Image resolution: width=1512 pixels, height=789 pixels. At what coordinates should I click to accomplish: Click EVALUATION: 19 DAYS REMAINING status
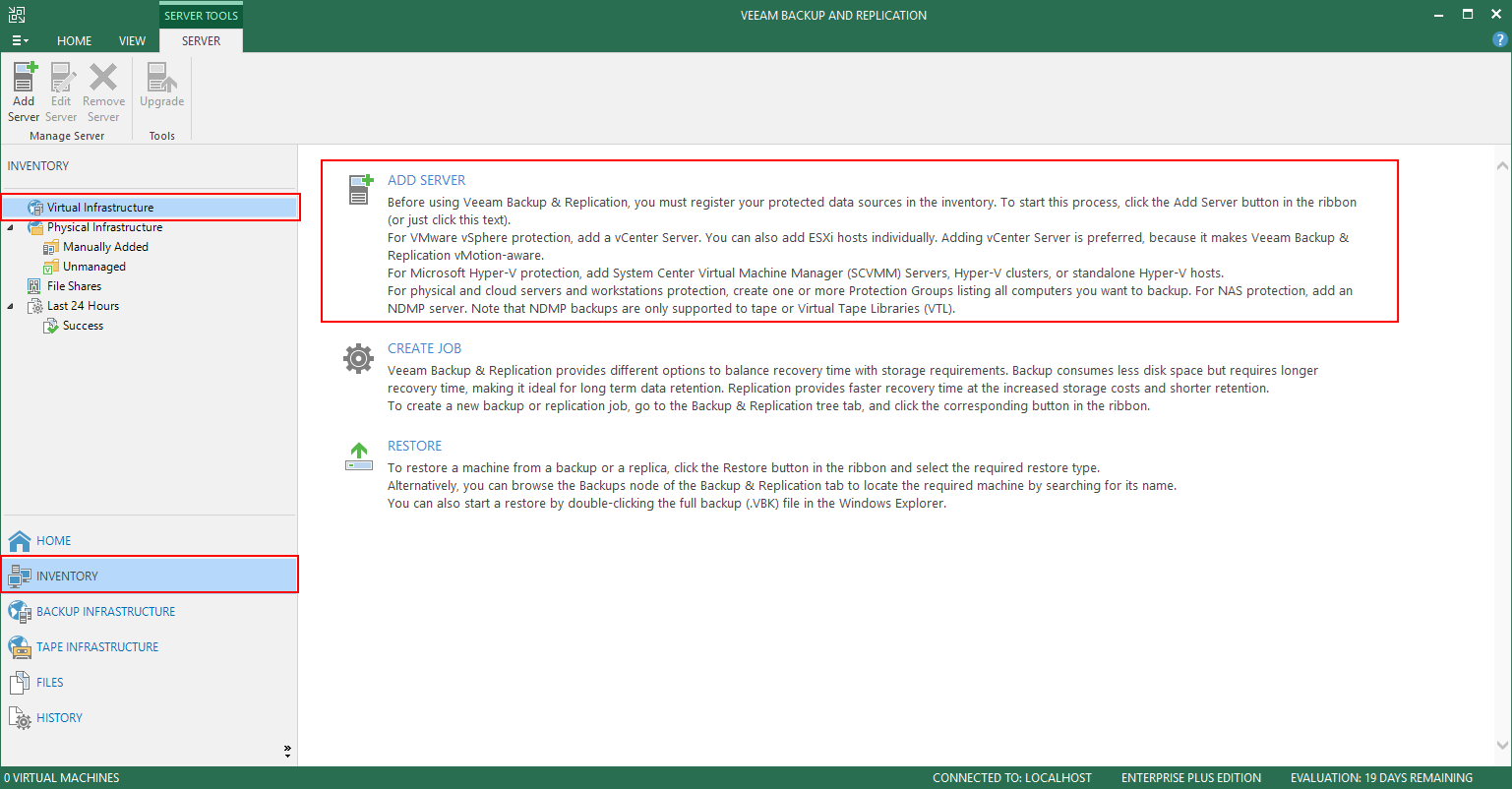coord(1382,777)
